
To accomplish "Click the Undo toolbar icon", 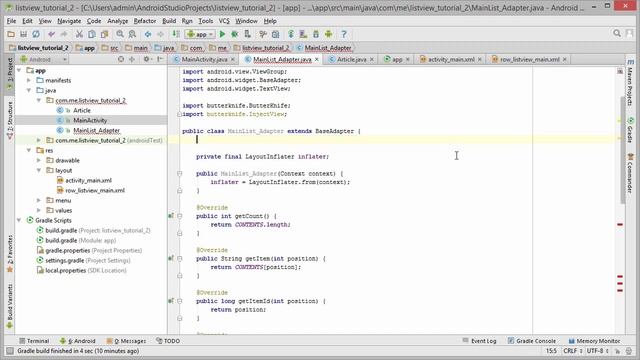I will pyautogui.click(x=51, y=34).
